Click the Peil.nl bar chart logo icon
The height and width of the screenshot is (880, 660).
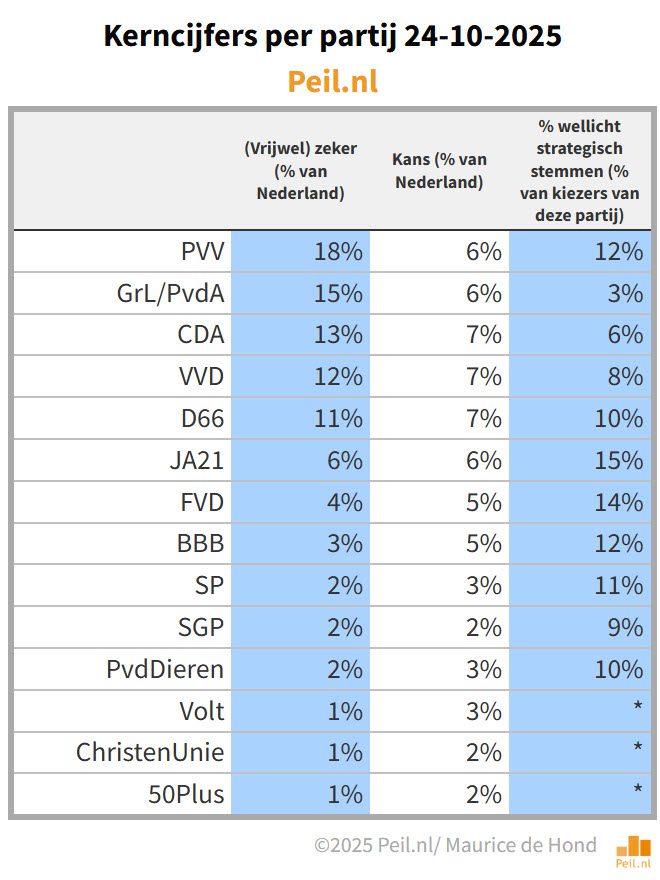pyautogui.click(x=633, y=848)
